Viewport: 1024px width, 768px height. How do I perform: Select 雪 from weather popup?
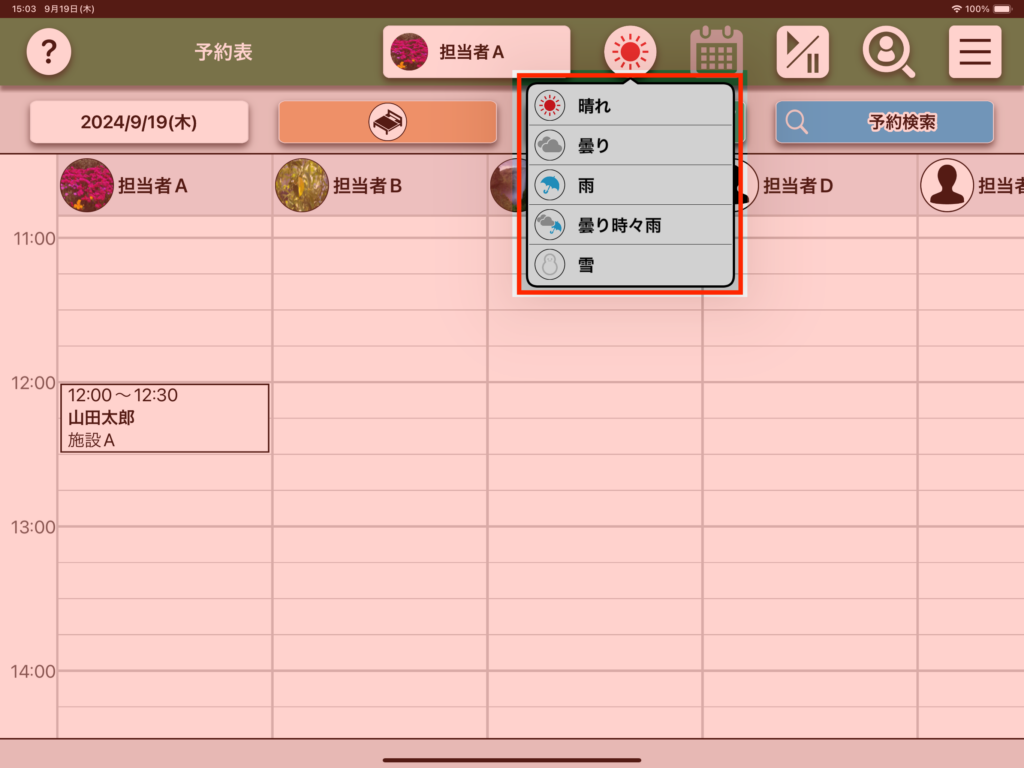click(x=630, y=266)
